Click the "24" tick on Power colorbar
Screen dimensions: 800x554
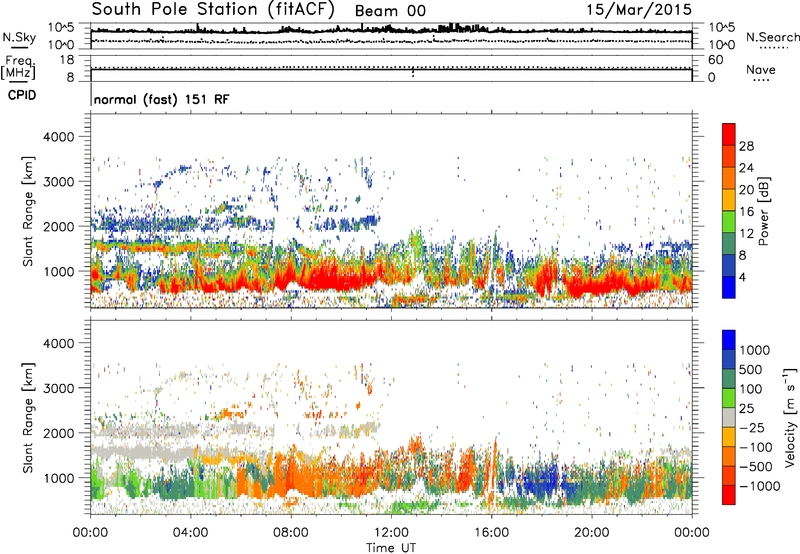tap(746, 168)
